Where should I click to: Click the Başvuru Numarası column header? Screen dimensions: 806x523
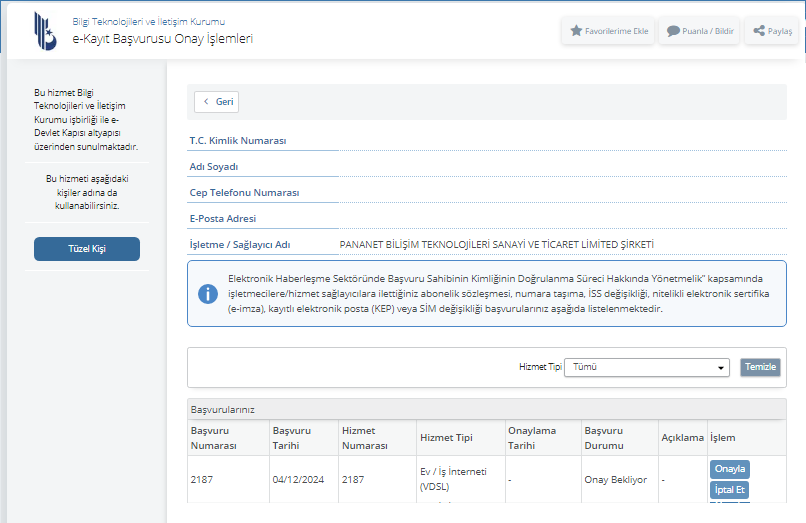pos(214,438)
